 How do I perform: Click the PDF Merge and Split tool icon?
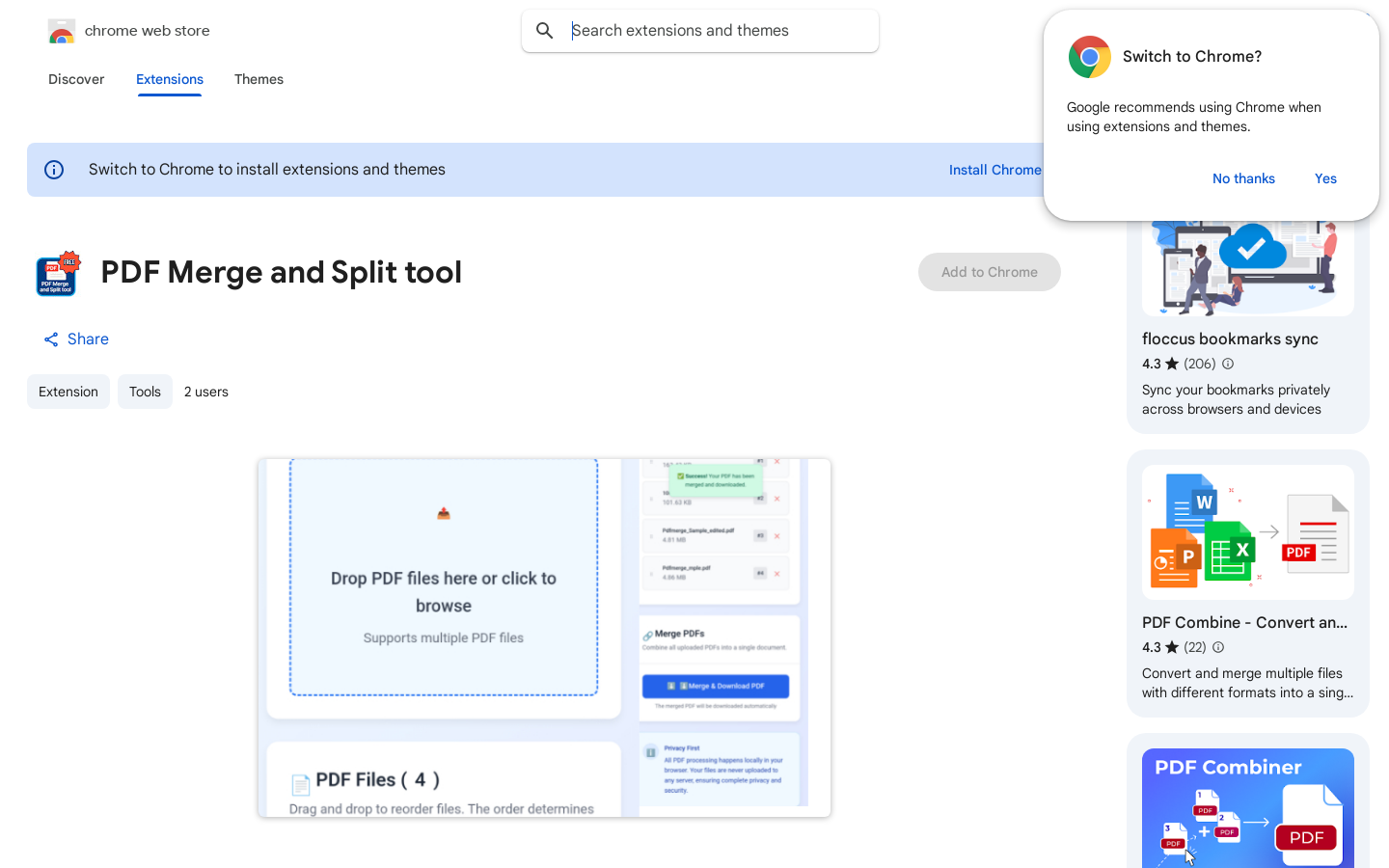tap(58, 274)
